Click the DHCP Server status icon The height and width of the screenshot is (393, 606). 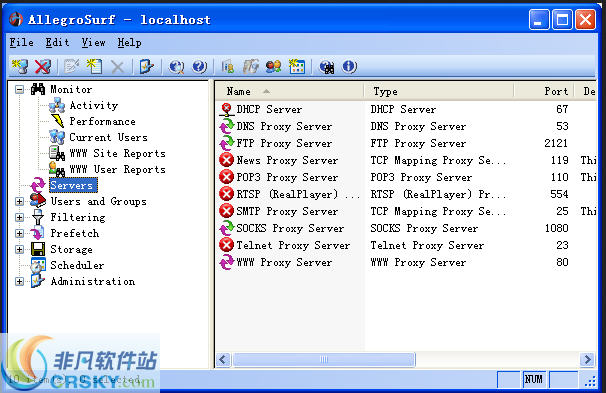pyautogui.click(x=226, y=109)
